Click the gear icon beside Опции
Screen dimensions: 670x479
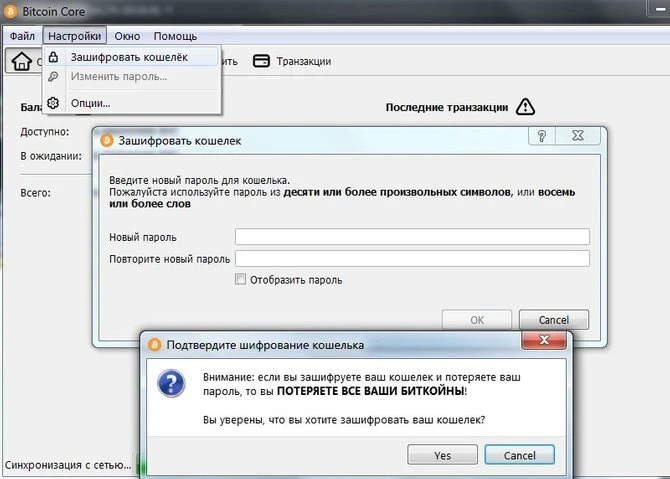point(53,103)
